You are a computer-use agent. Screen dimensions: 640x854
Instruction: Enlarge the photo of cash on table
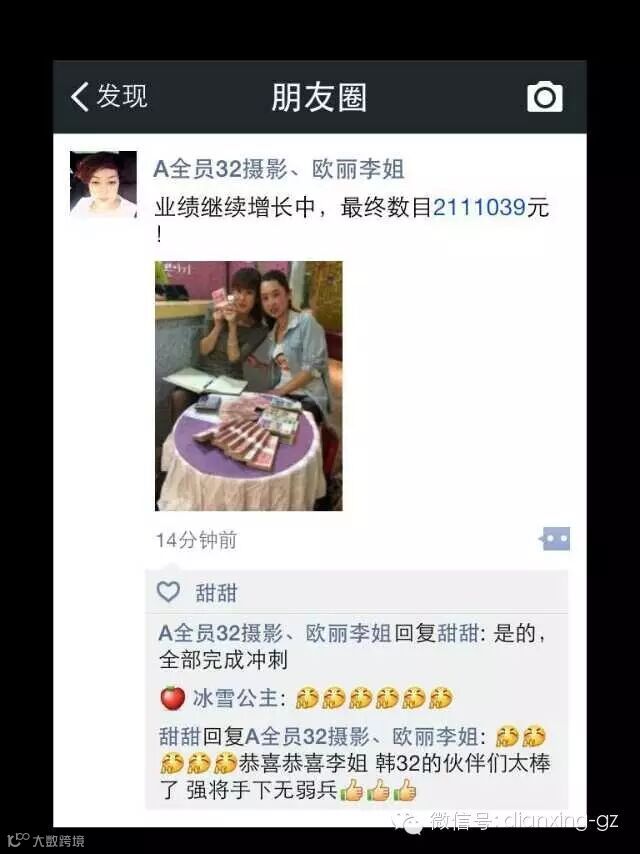(249, 386)
